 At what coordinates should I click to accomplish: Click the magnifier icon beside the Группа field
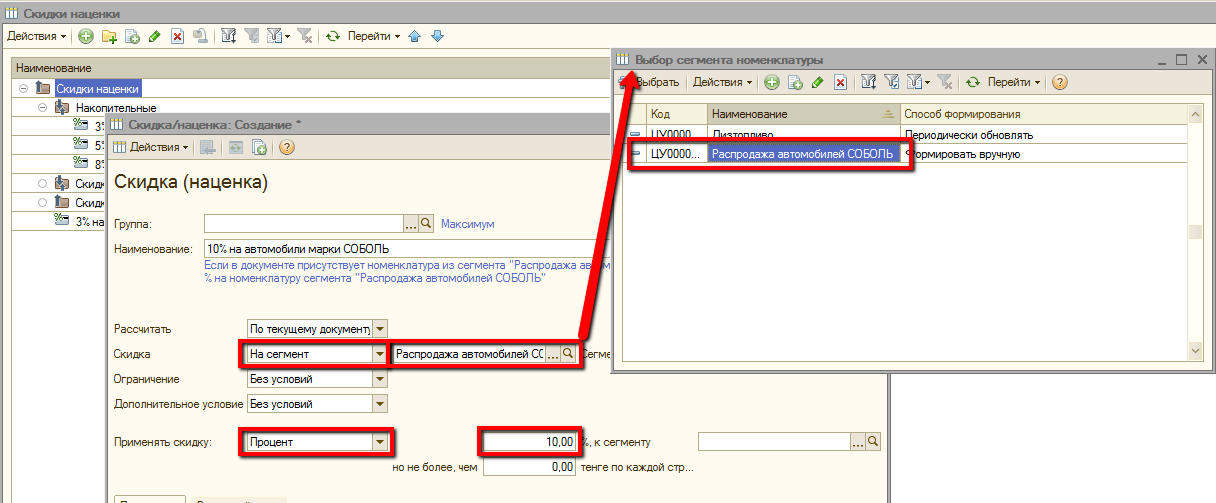click(425, 224)
